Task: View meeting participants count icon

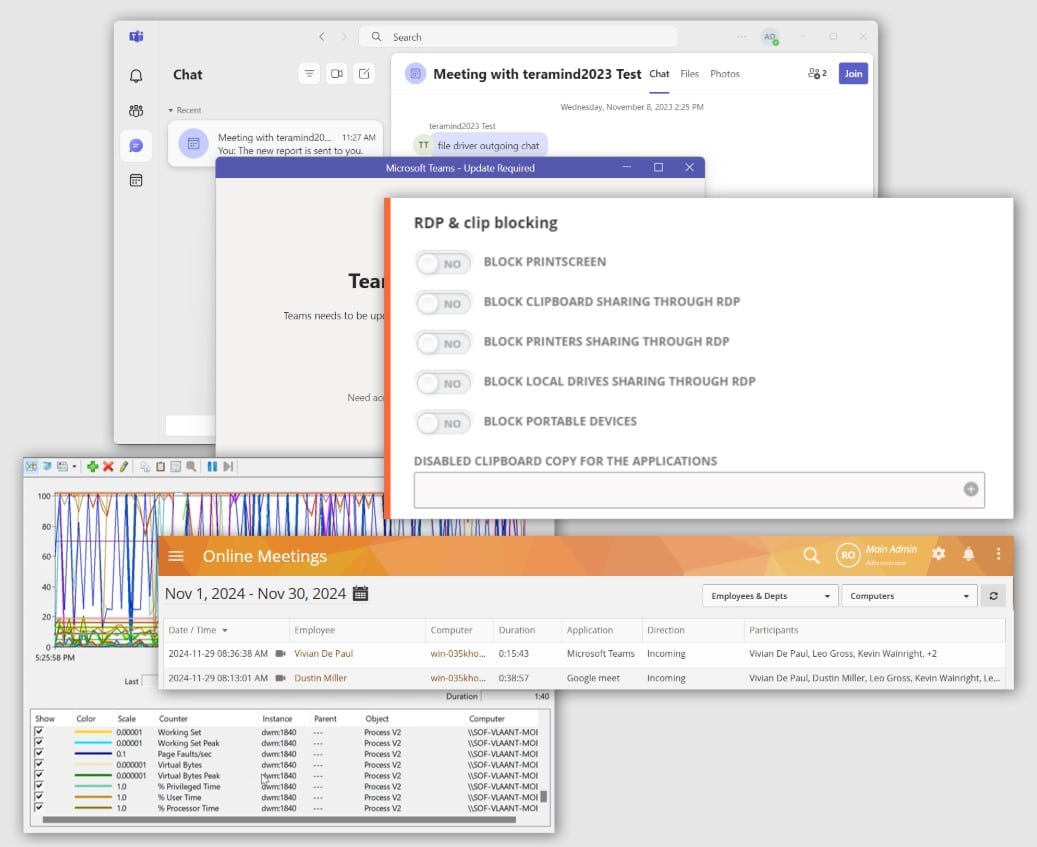Action: click(817, 73)
